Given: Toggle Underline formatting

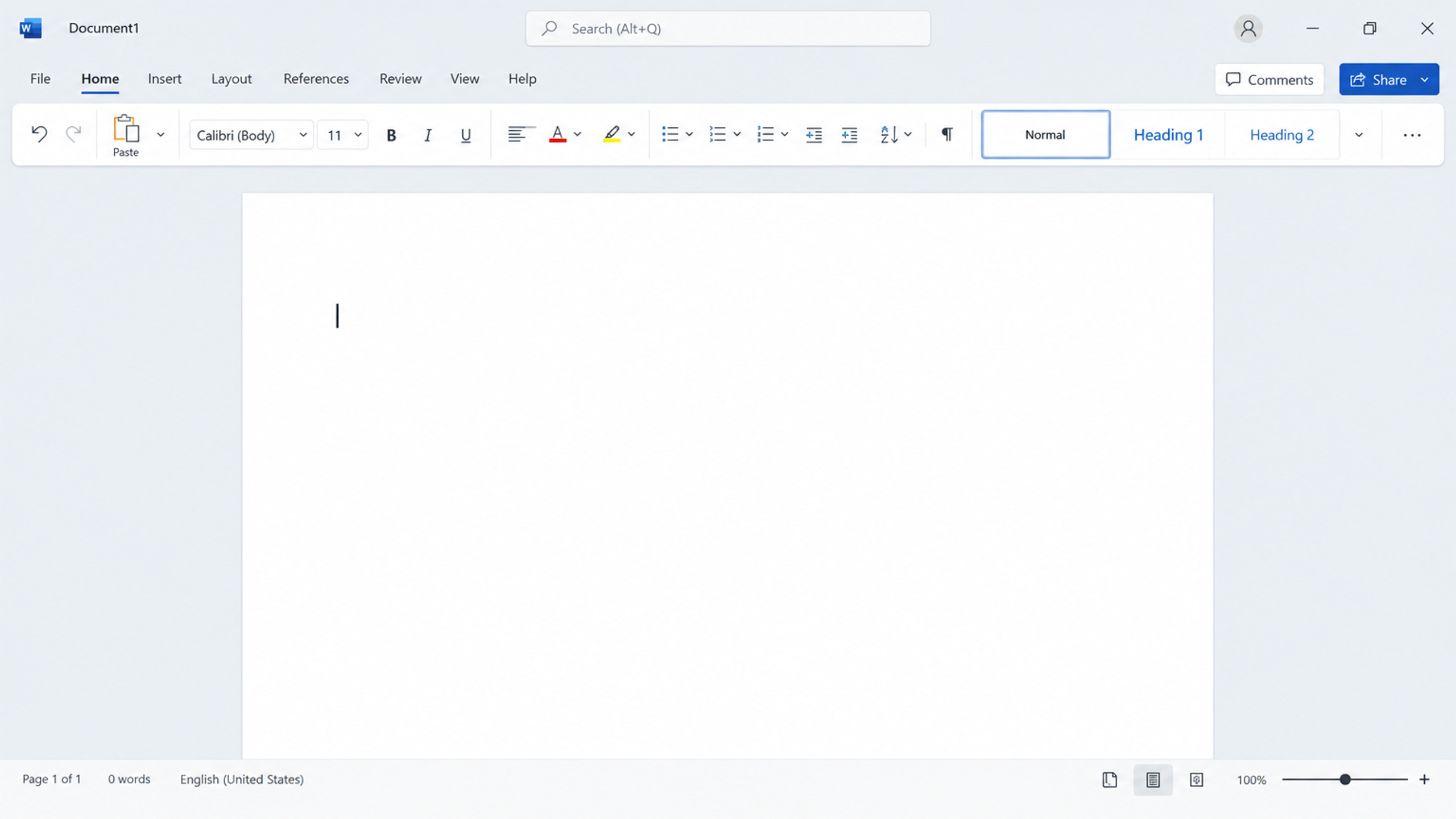Looking at the screenshot, I should 465,135.
